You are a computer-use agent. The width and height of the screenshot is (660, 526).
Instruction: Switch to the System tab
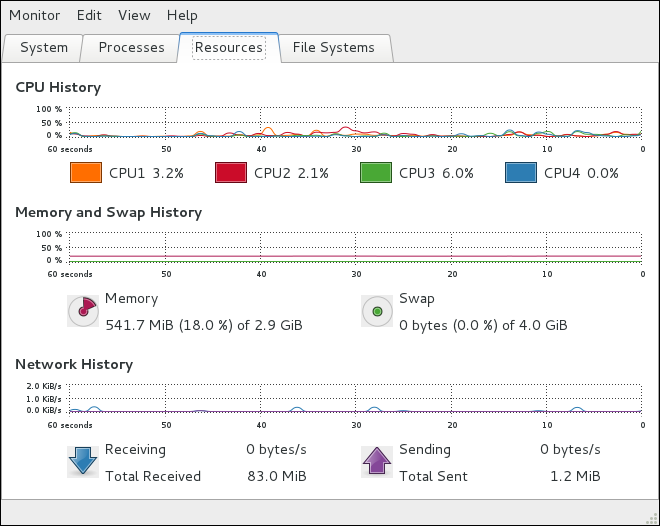[43, 47]
